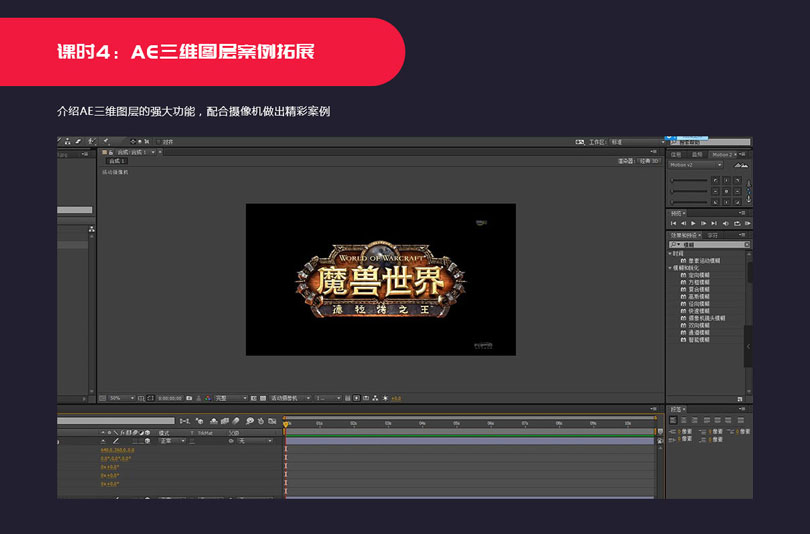Enable motion blur for the composition

[236, 421]
